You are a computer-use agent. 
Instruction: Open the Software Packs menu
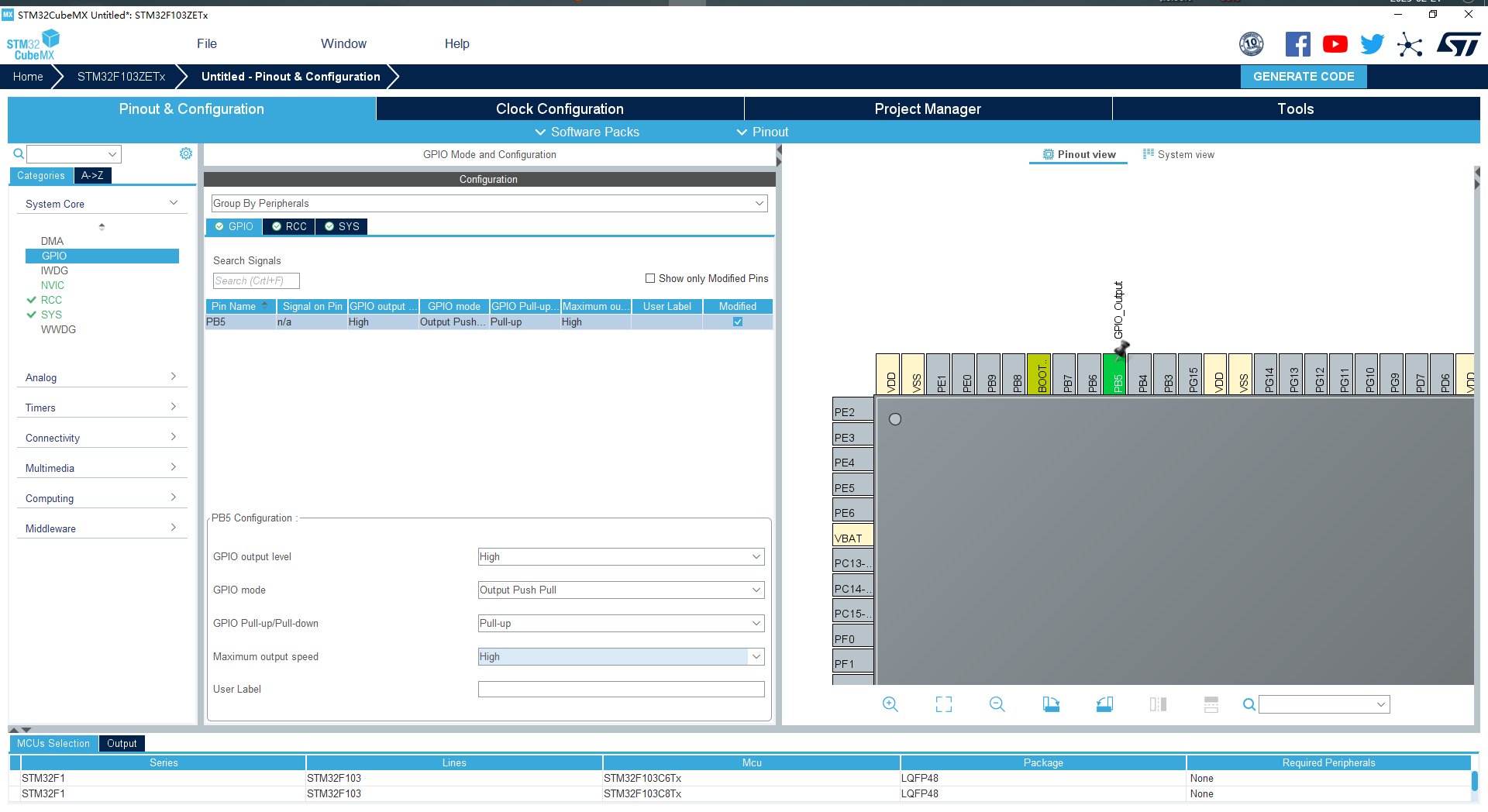pyautogui.click(x=587, y=132)
